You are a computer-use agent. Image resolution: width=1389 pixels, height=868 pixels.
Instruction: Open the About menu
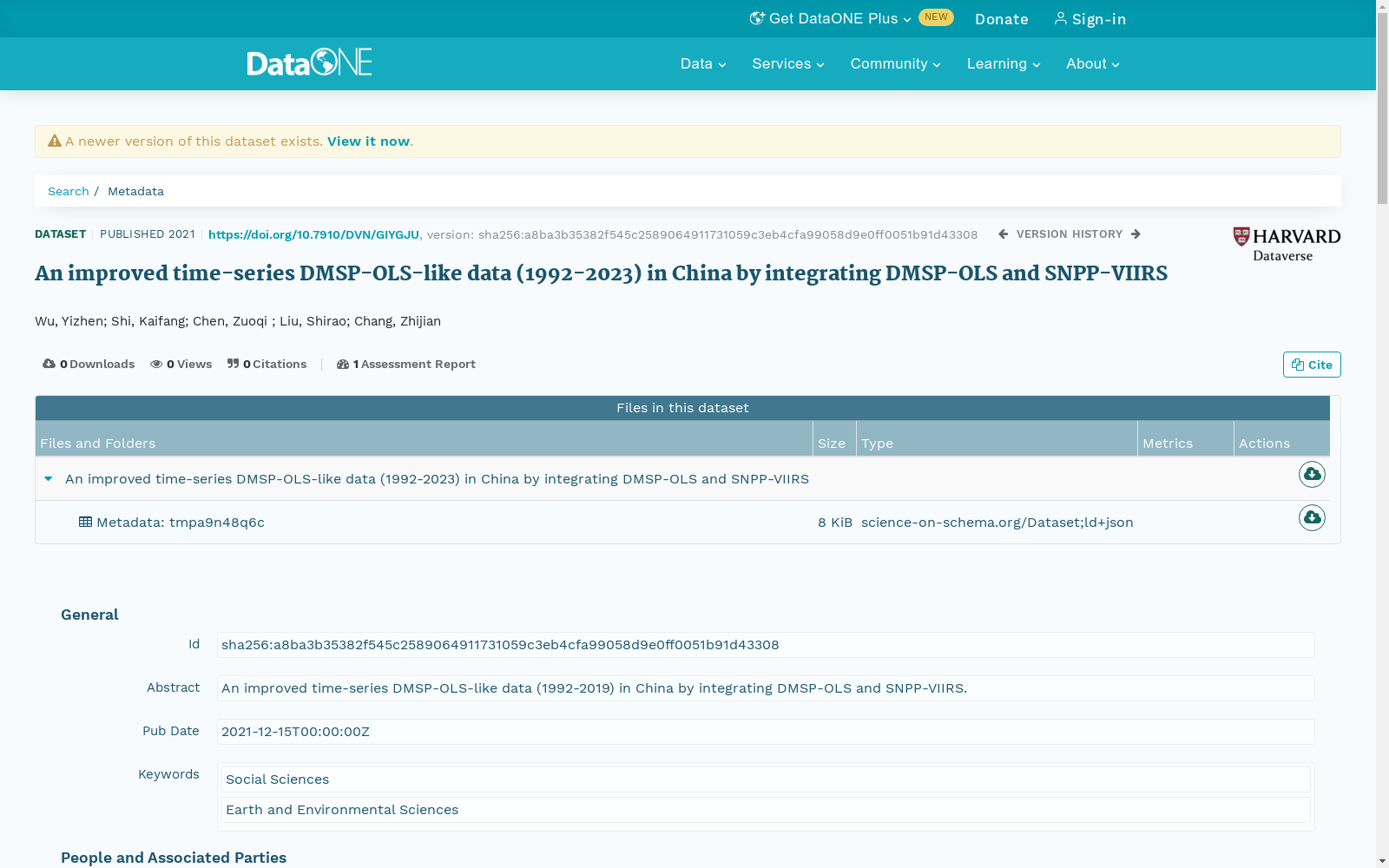[x=1093, y=63]
